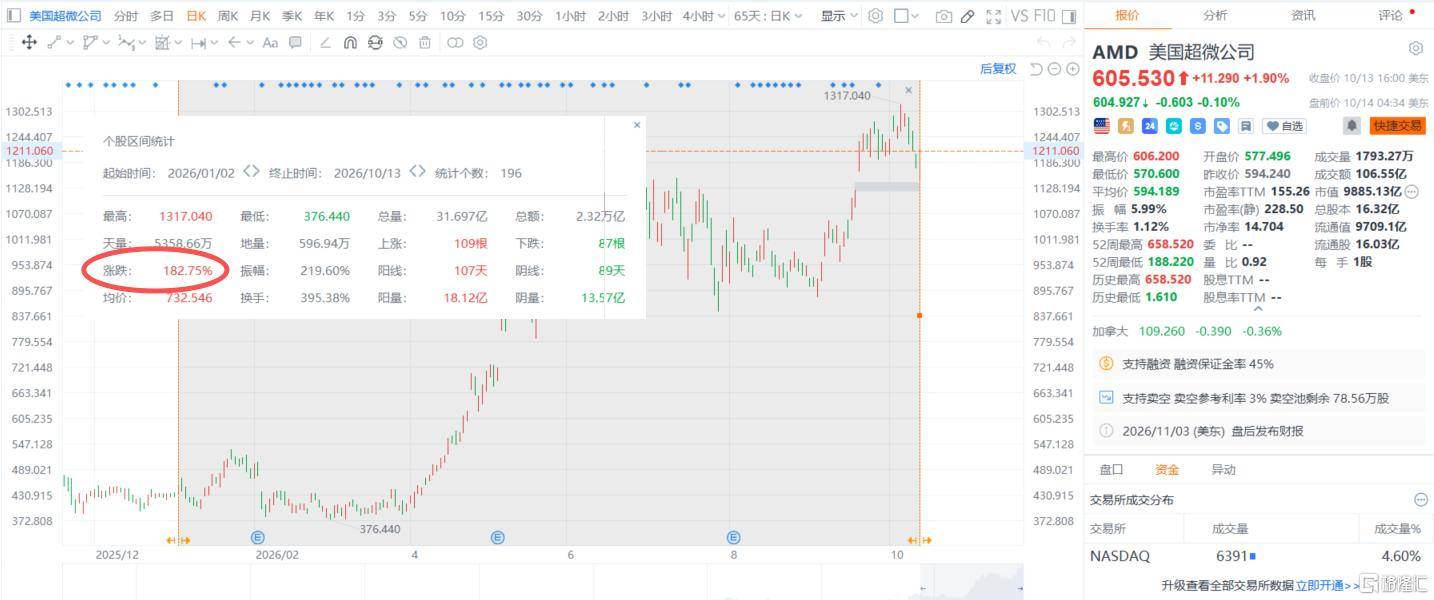This screenshot has height=600, width=1434.
Task: Open F10 company info
Action: (x=1044, y=16)
